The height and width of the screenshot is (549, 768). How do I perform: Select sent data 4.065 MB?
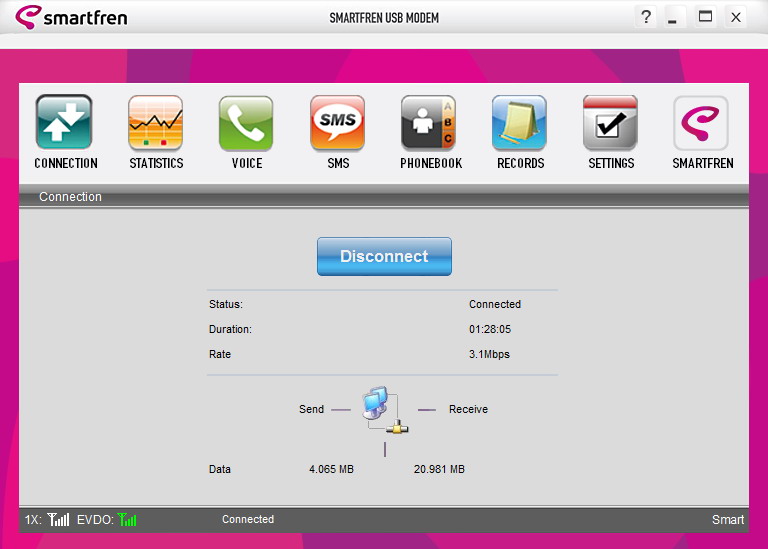331,469
